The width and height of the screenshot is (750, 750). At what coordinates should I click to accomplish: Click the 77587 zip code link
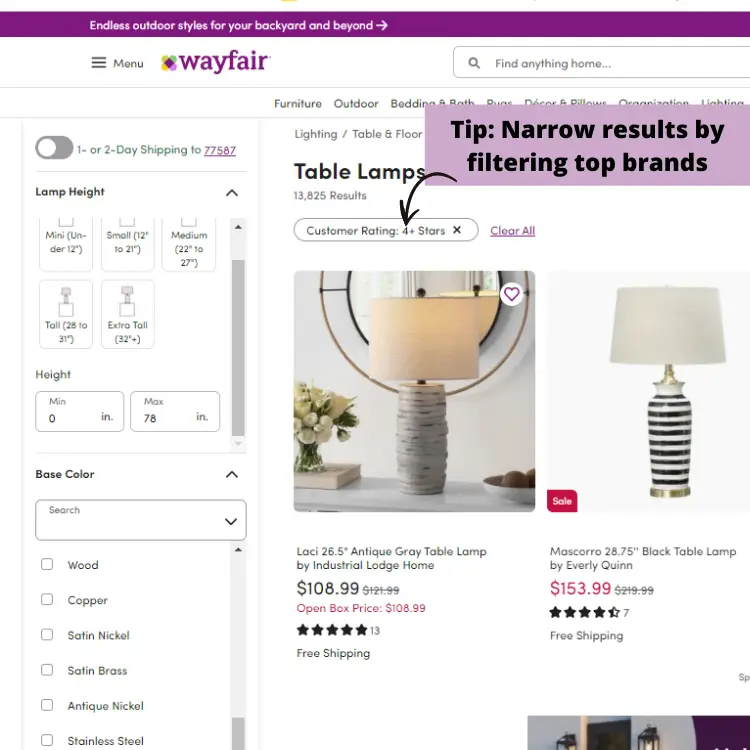[x=220, y=150]
